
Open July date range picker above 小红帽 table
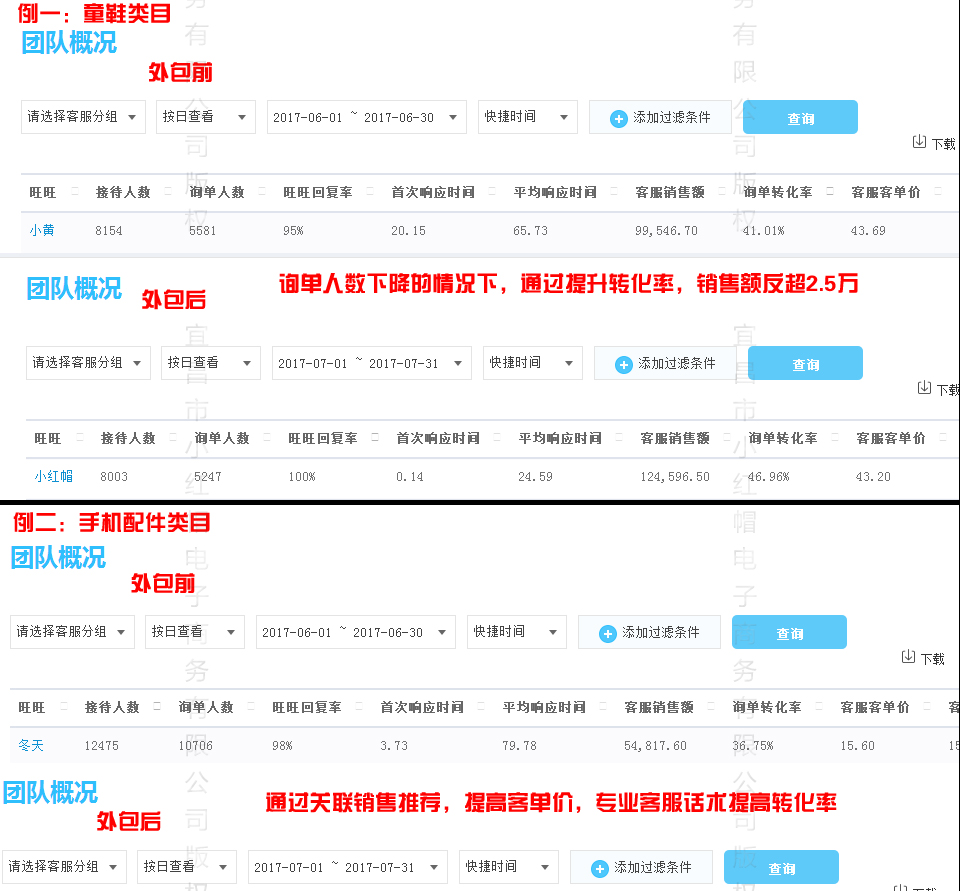372,363
